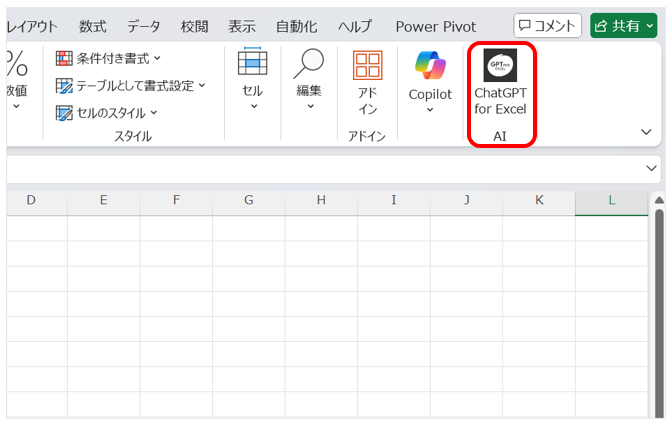Open Cell Styles (セルのスタイル)
670x425 pixels.
coord(106,113)
